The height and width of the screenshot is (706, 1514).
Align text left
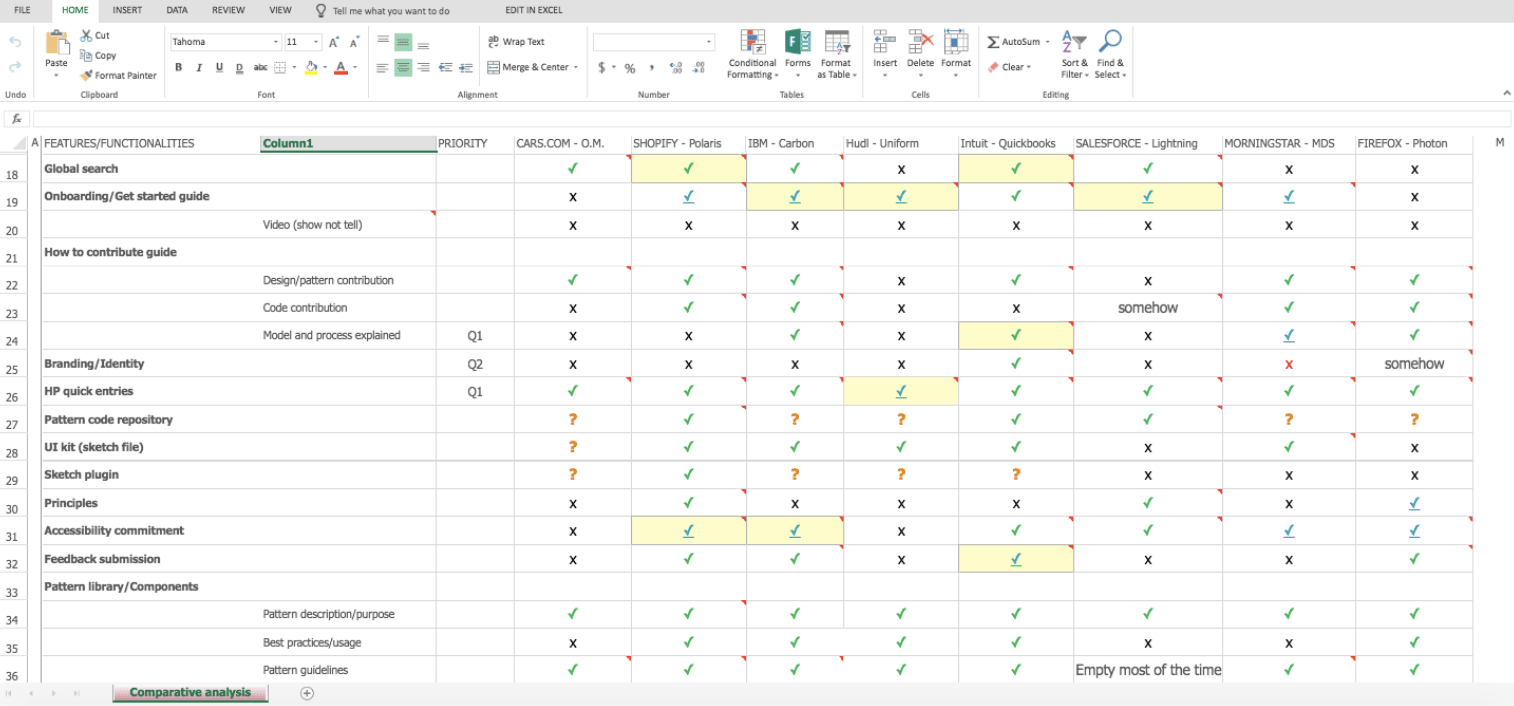(x=383, y=67)
